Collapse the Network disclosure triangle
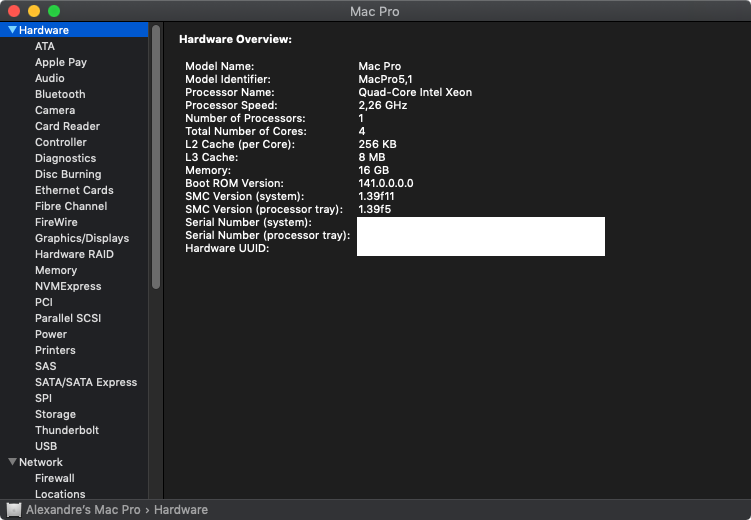 tap(12, 462)
